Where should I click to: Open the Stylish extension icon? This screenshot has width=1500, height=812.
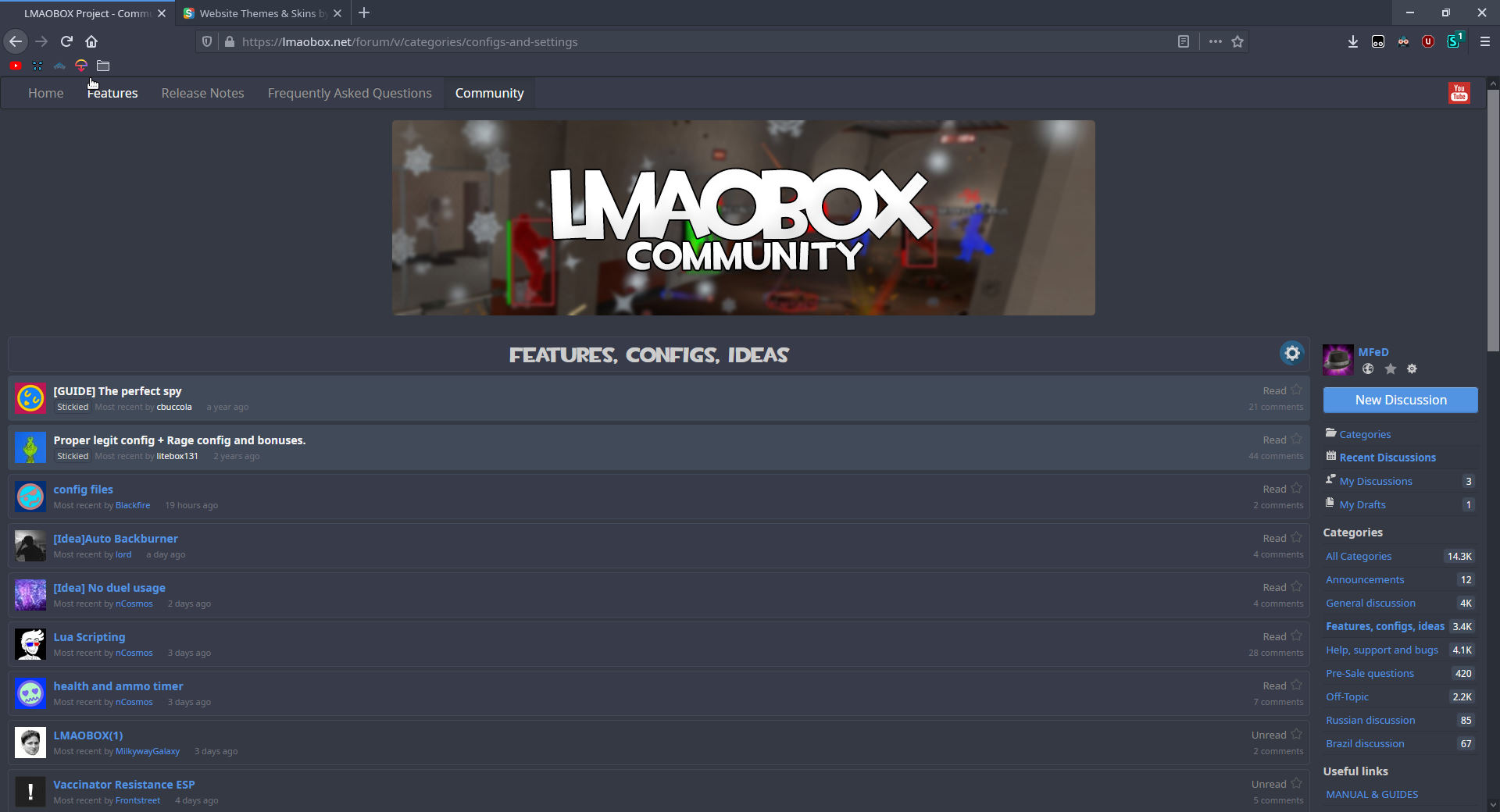1454,41
